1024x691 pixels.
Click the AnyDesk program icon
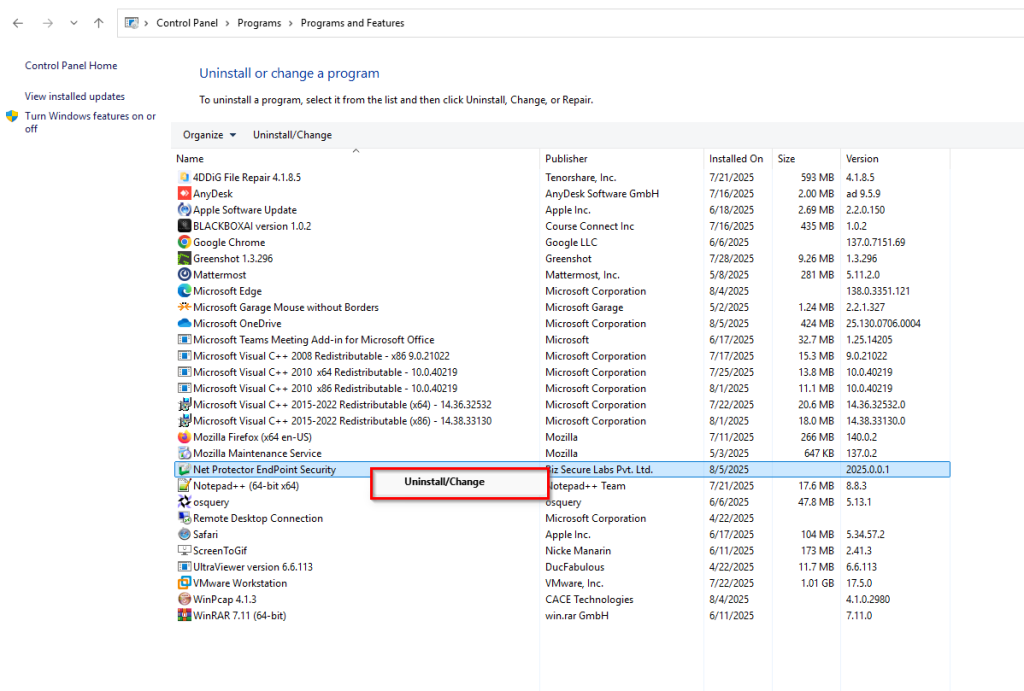184,194
